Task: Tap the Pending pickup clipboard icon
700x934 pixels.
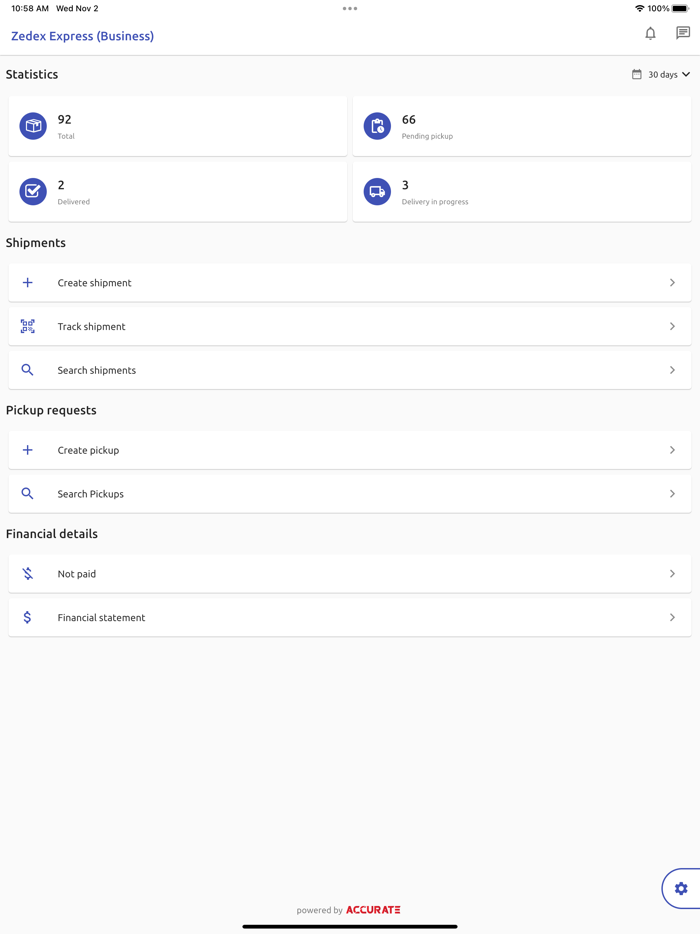Action: pos(377,126)
